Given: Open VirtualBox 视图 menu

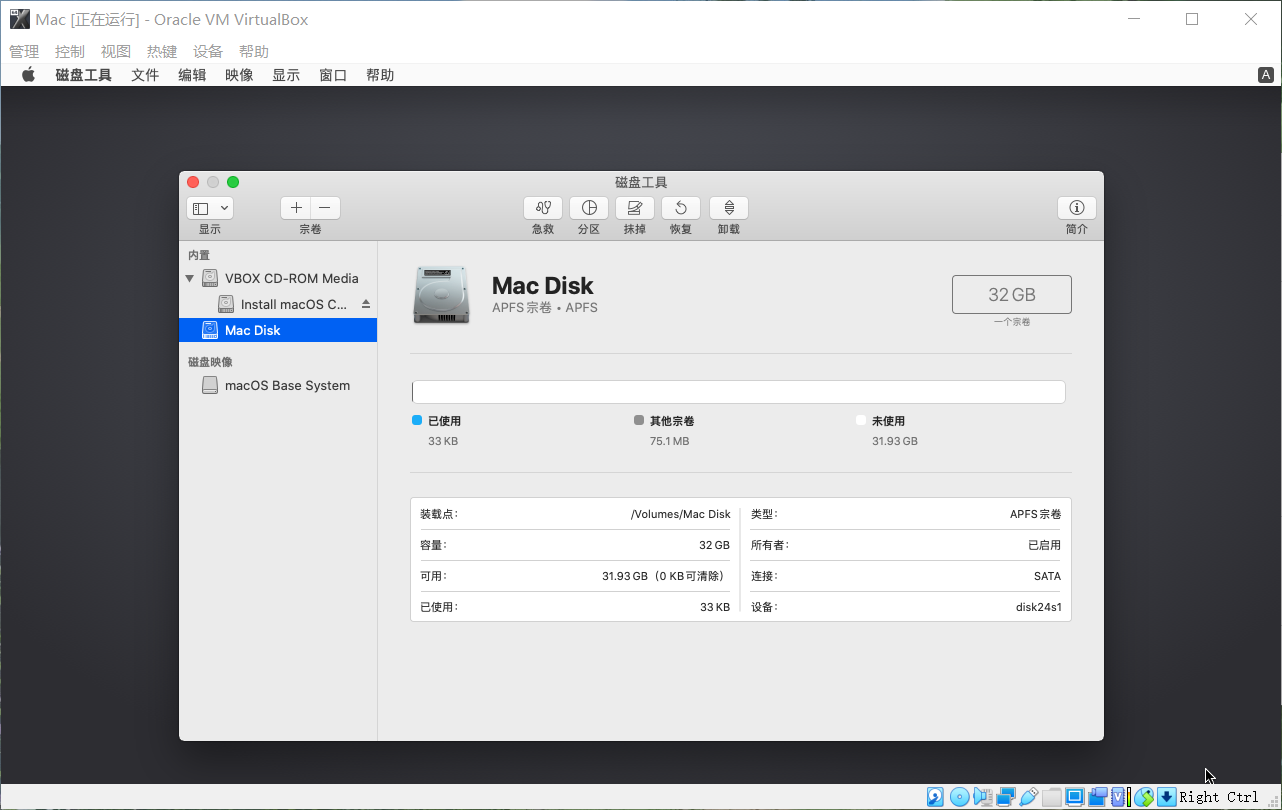Looking at the screenshot, I should (x=116, y=51).
